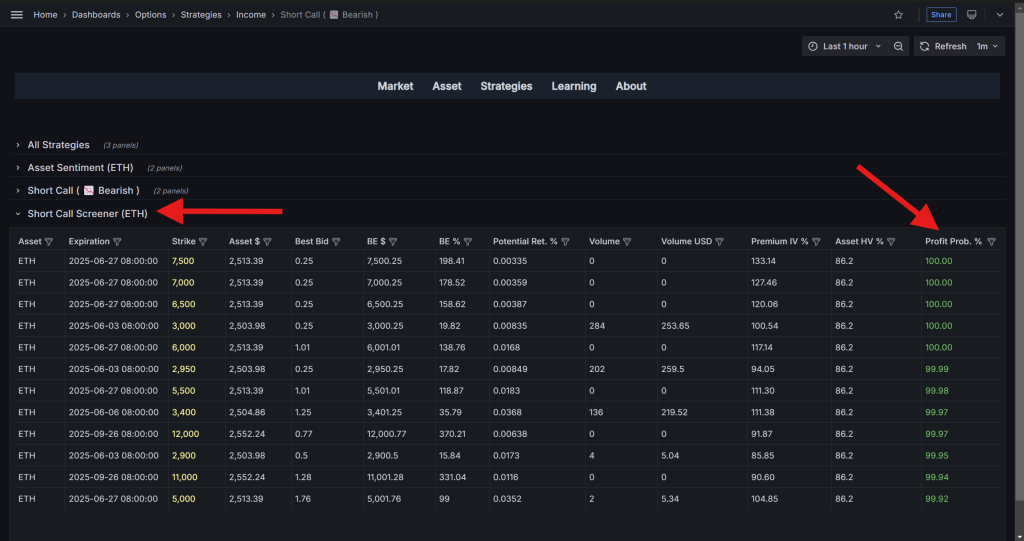Open the Last 1 hour time picker
This screenshot has height=541, width=1024.
tap(844, 46)
